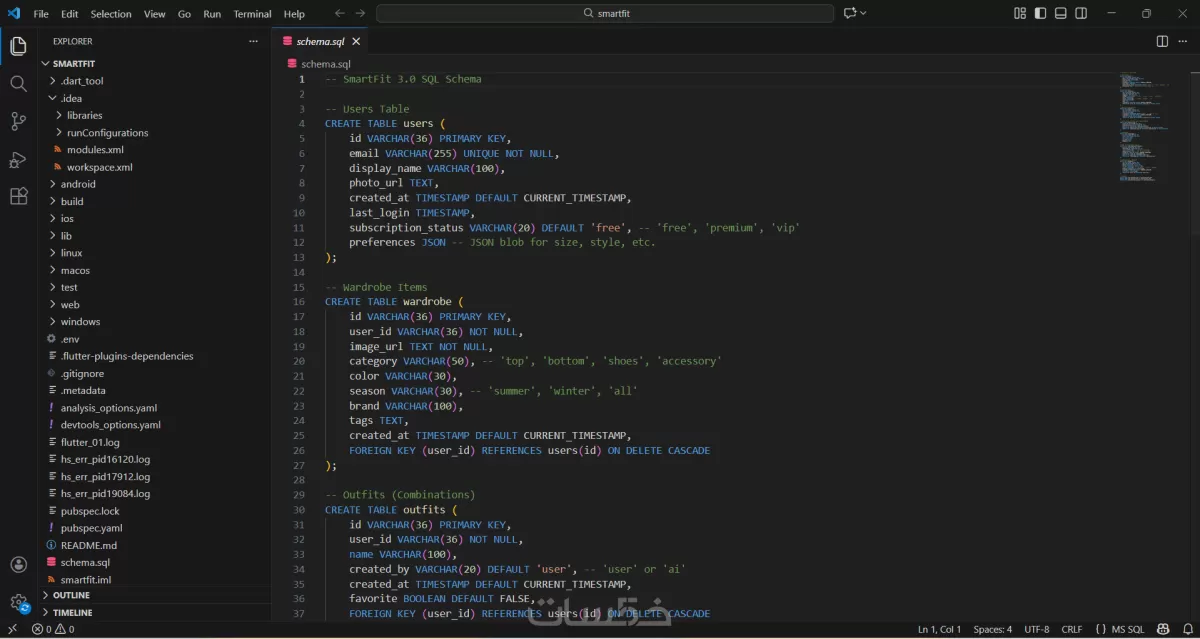Click the Accounts icon

[18, 566]
